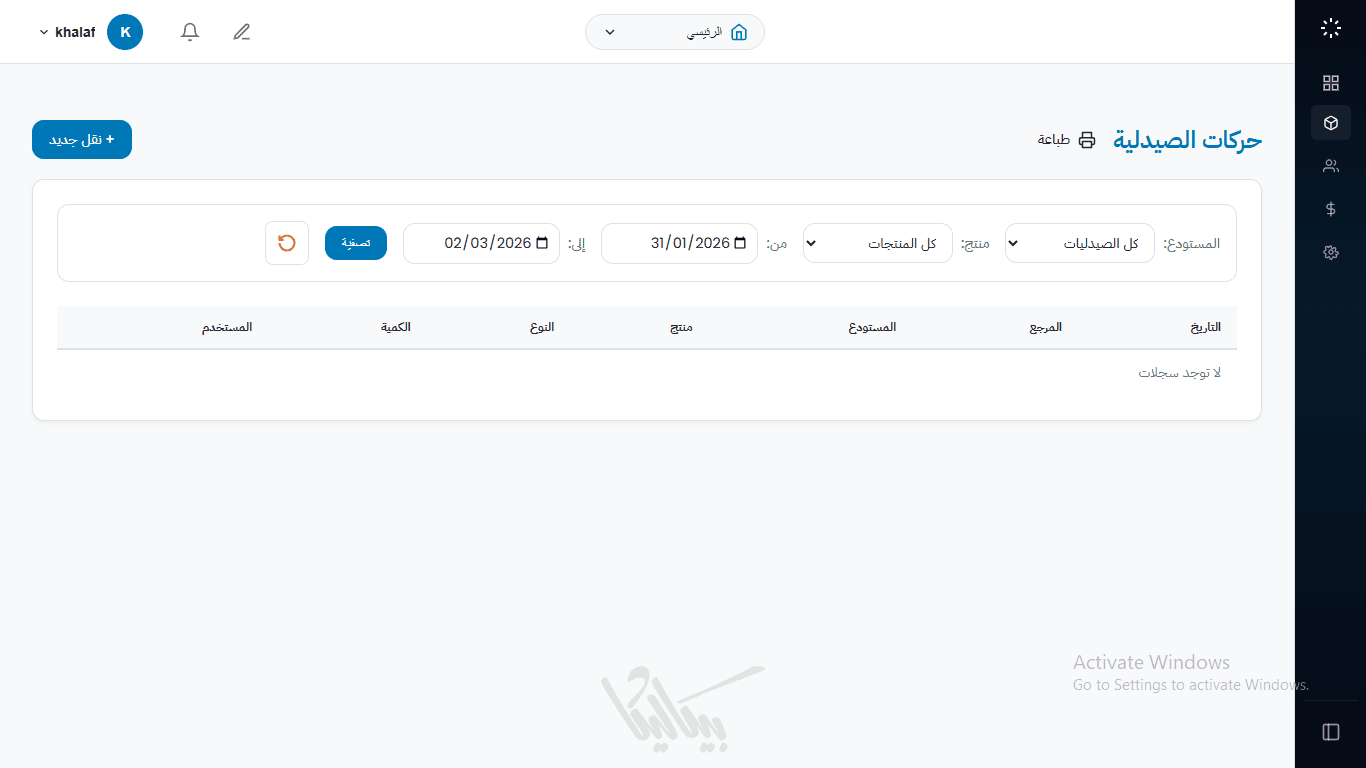This screenshot has height=768, width=1366.
Task: Open the الرئيسي branch selector dropdown
Action: coord(674,32)
